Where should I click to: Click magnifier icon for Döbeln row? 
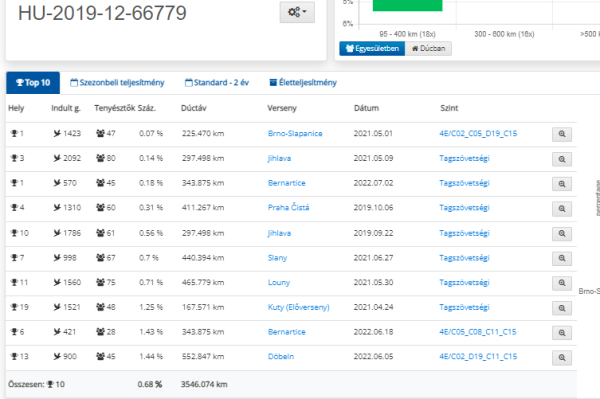click(x=562, y=358)
